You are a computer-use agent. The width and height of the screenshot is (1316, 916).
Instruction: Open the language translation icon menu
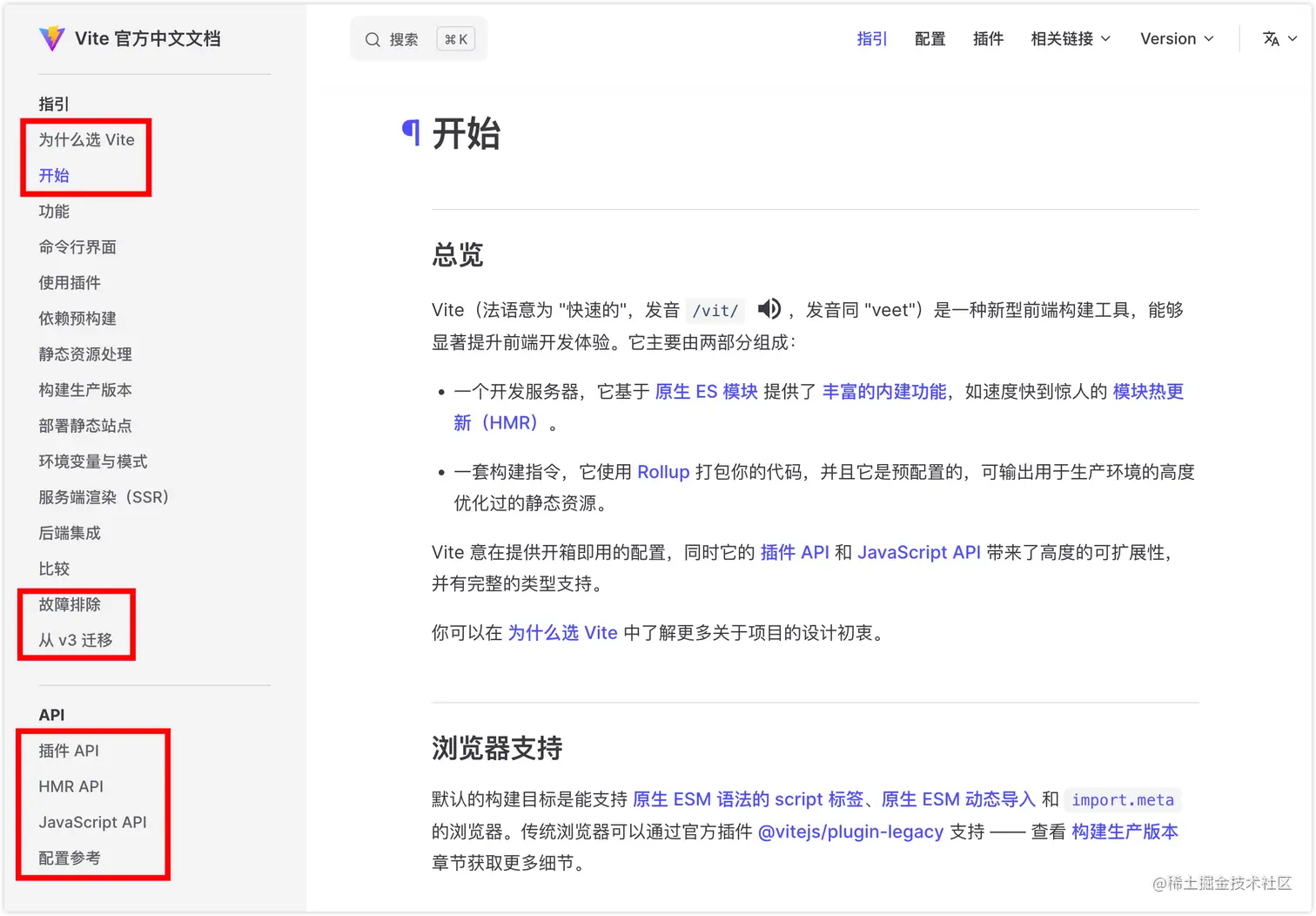[1271, 38]
